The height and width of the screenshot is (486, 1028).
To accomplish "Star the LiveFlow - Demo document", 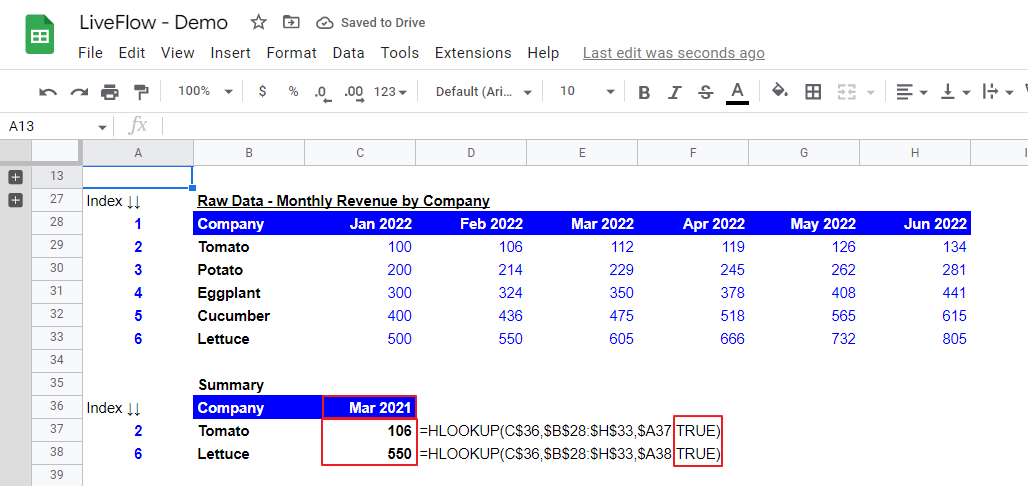I will (258, 22).
